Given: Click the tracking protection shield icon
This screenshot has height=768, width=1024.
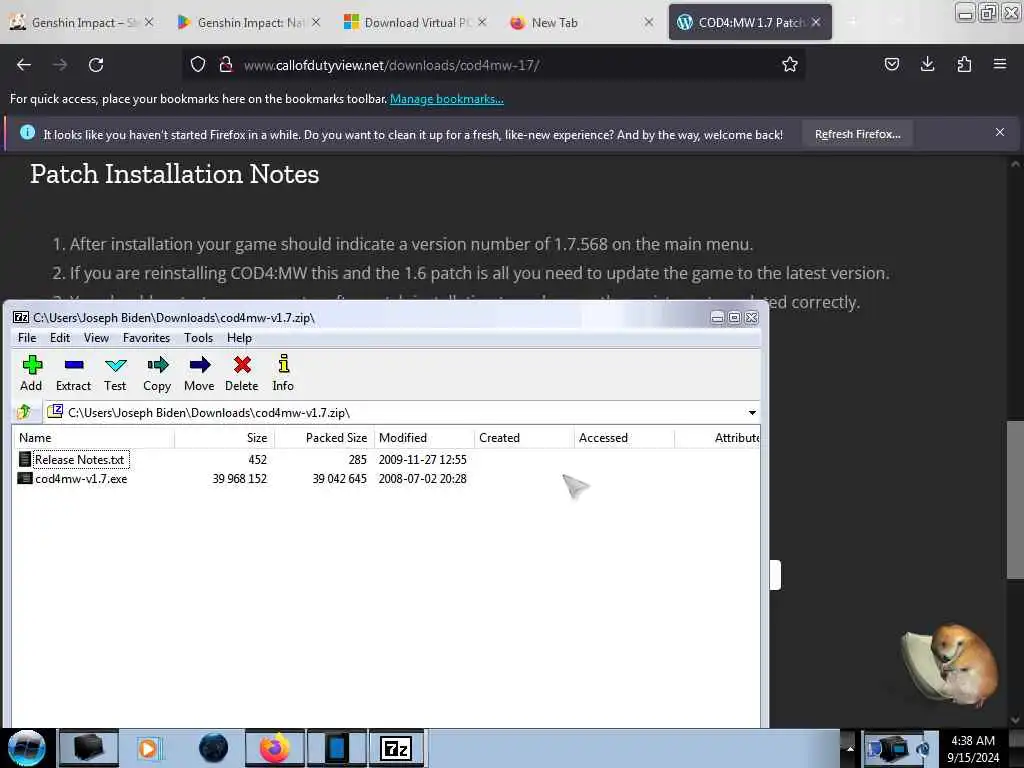Looking at the screenshot, I should click(198, 65).
